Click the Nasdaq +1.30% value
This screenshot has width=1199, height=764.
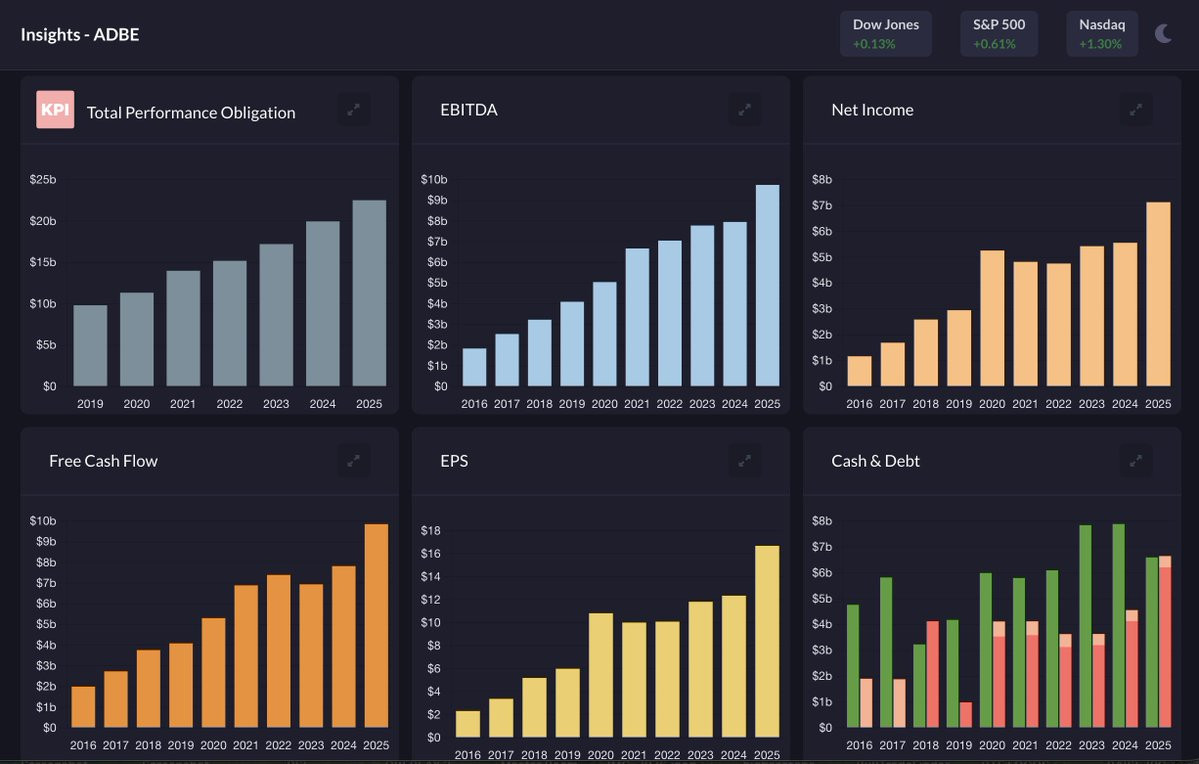pyautogui.click(x=1100, y=44)
